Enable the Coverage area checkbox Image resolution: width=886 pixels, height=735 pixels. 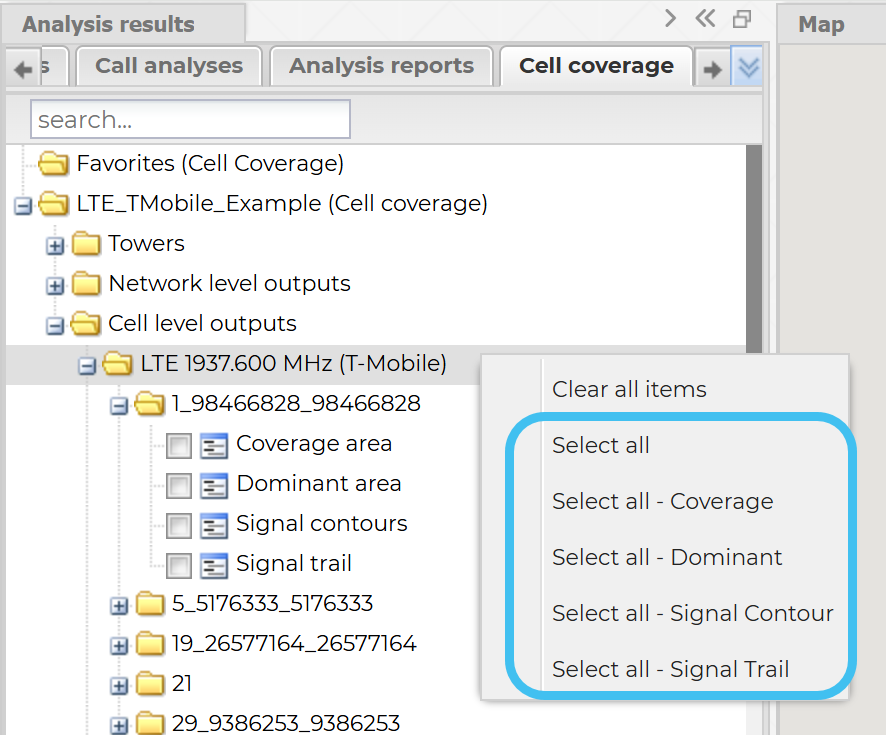179,445
